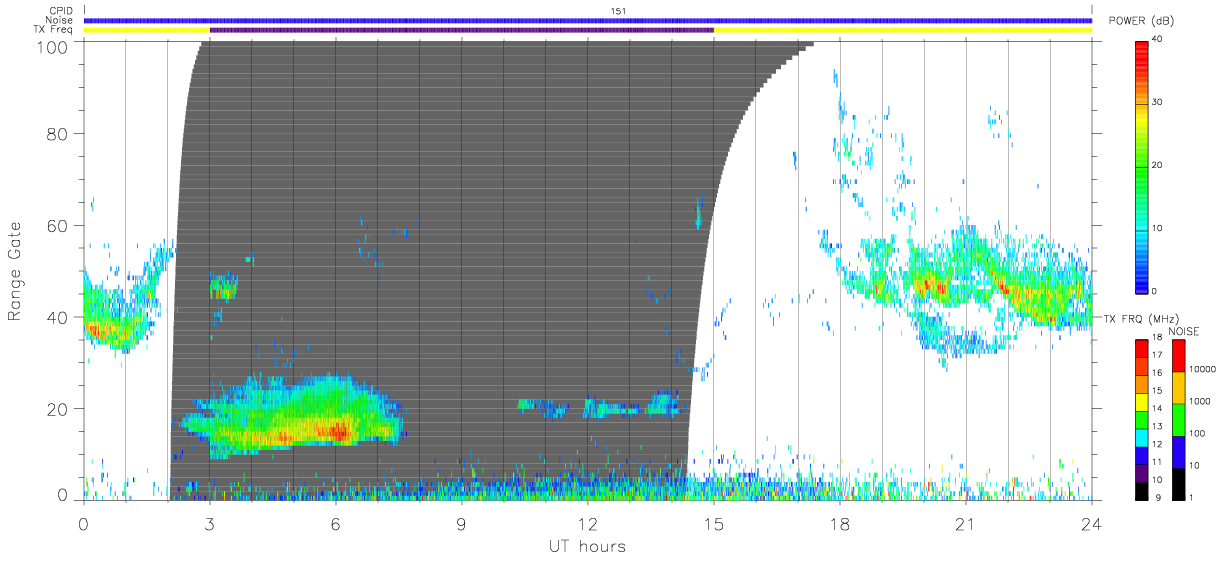The width and height of the screenshot is (1228, 567).
Task: Click the CPID label at top left
Action: (61, 11)
